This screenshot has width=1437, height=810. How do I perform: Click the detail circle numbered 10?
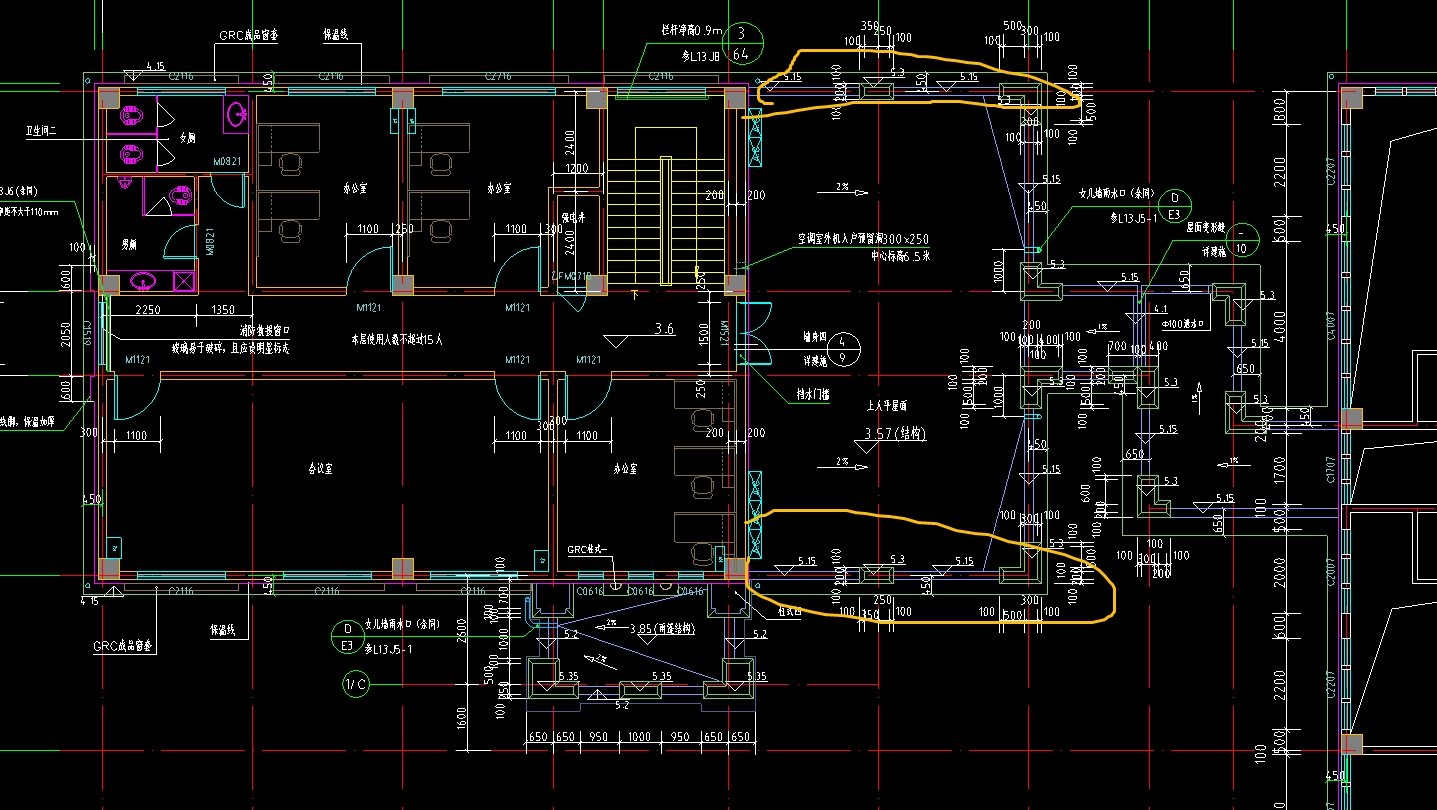point(1242,240)
